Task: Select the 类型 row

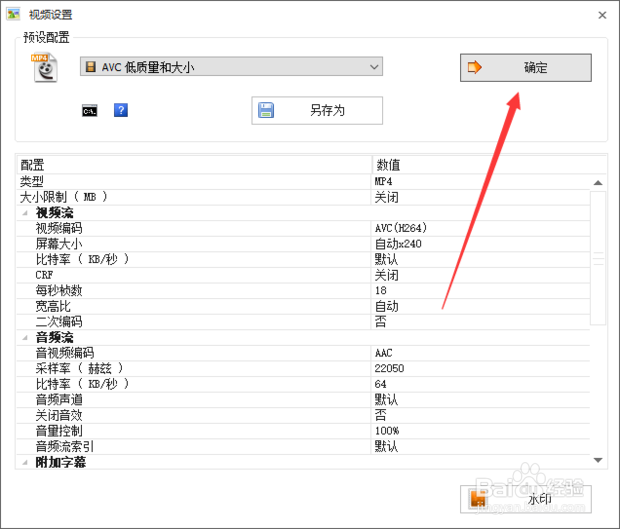Action: point(303,182)
